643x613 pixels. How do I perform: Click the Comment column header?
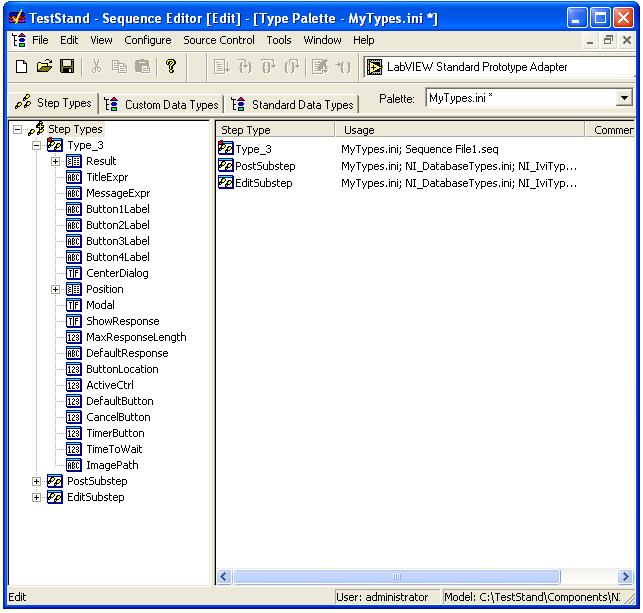point(610,130)
